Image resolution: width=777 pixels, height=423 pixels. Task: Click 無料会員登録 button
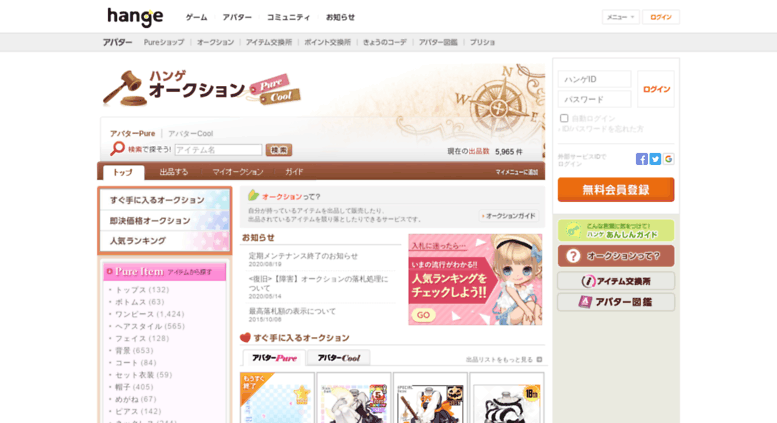click(x=616, y=190)
